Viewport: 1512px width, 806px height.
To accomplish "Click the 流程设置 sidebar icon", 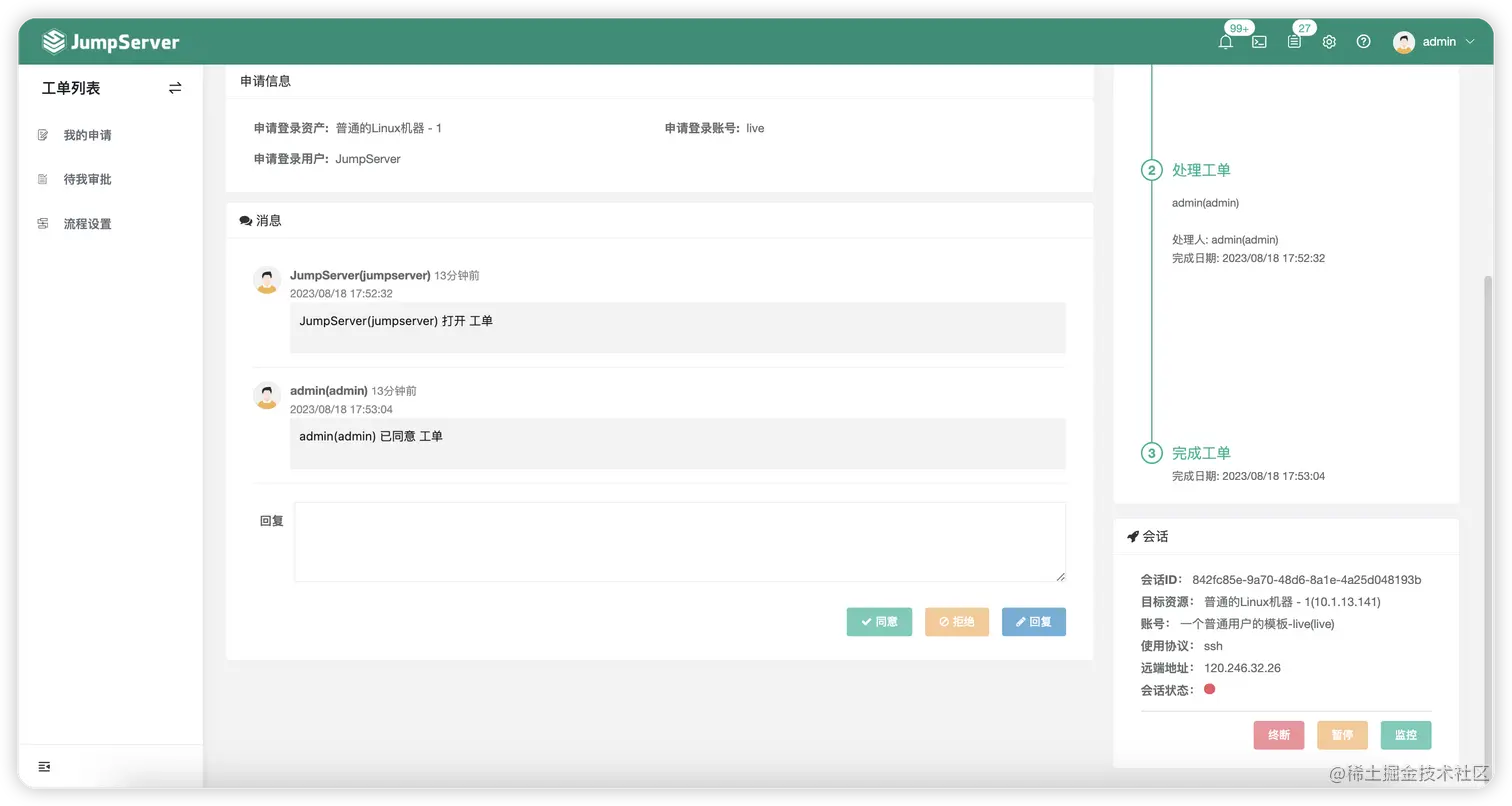I will click(43, 224).
